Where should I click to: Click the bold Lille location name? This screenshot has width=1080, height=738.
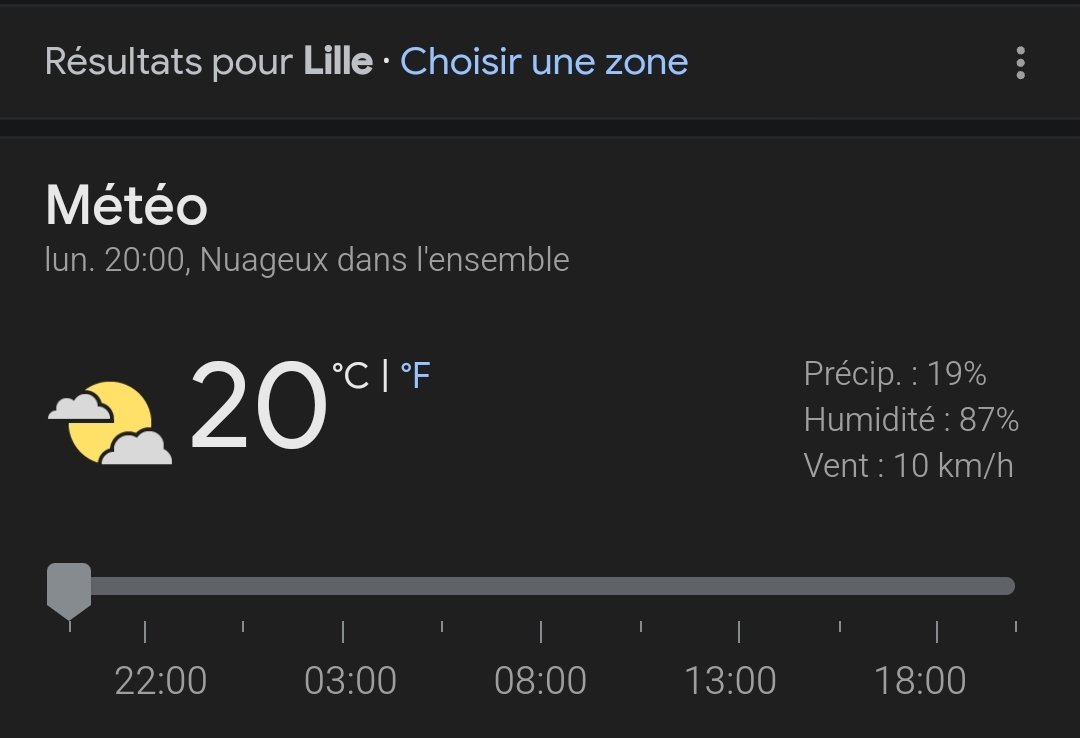click(x=338, y=62)
